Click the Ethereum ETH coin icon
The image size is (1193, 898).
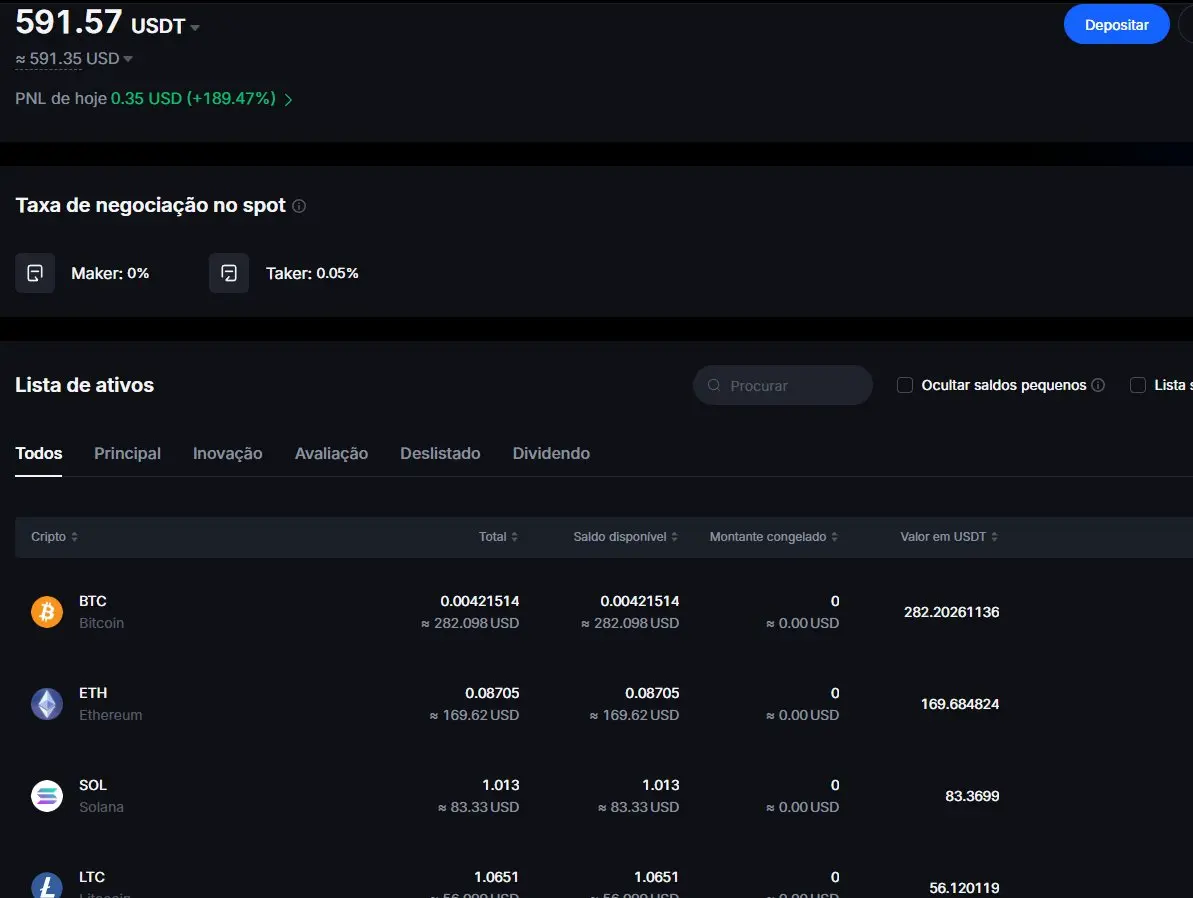46,704
